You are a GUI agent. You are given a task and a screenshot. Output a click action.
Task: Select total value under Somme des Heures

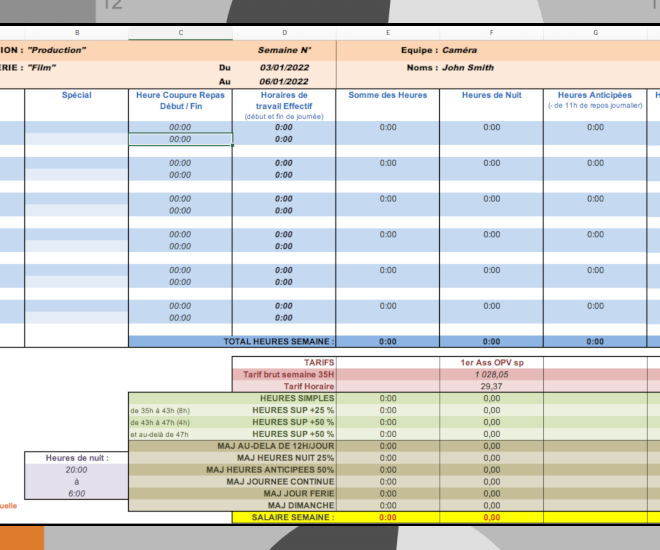pyautogui.click(x=388, y=342)
